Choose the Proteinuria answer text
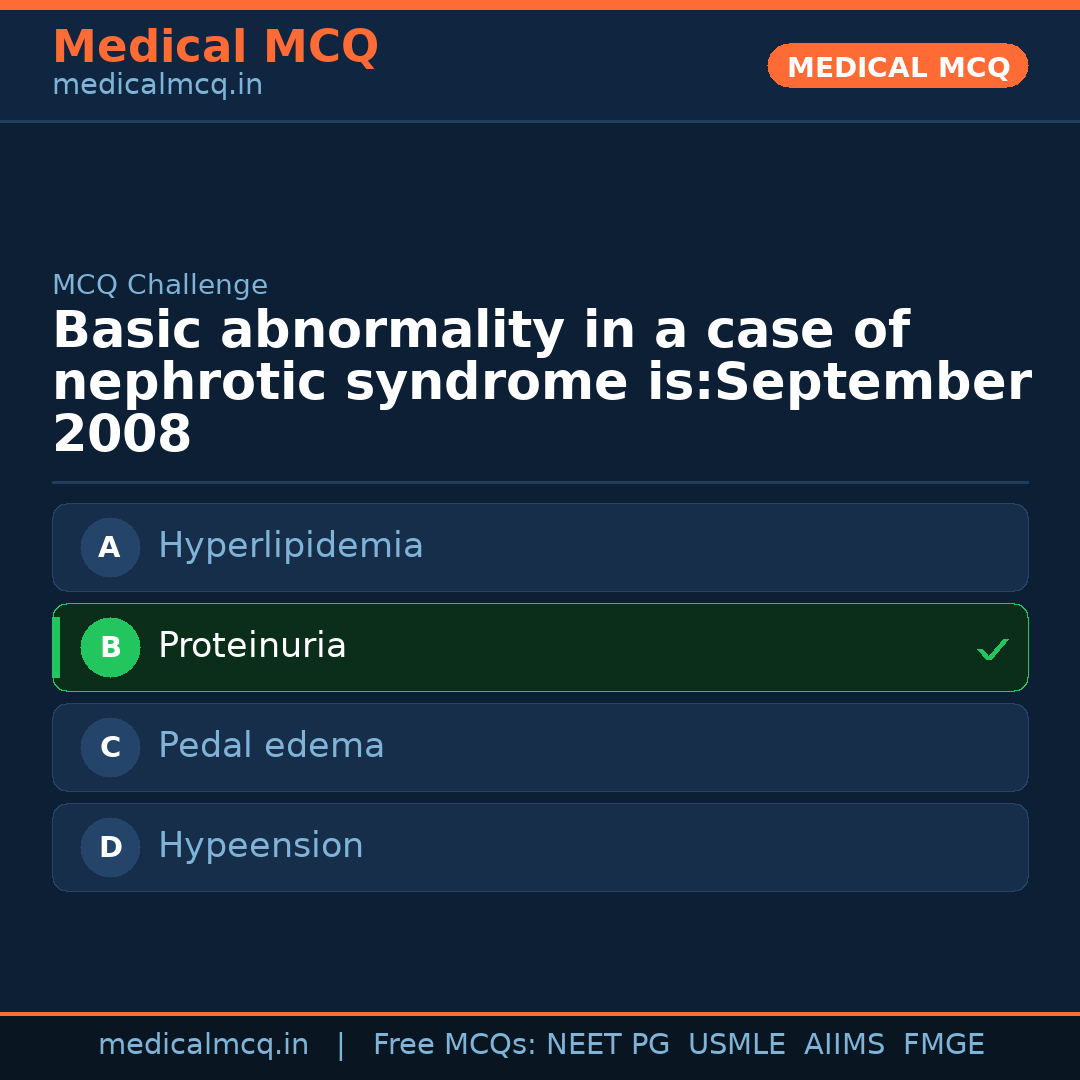The width and height of the screenshot is (1080, 1080). (252, 646)
